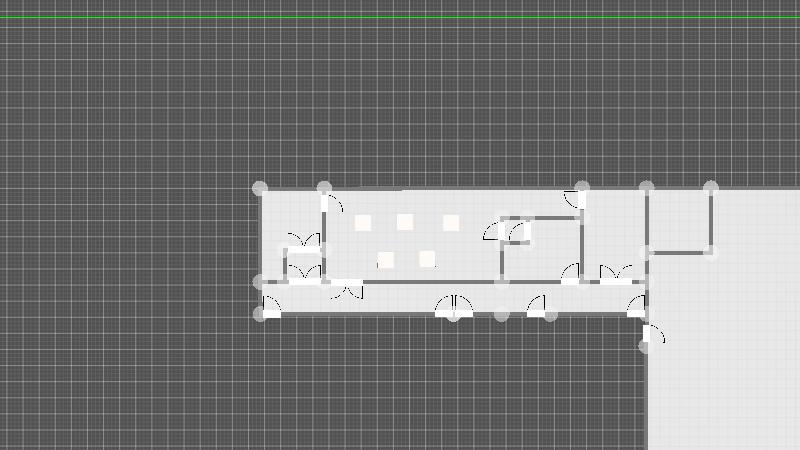Select the door at the top wall's right side
The width and height of the screenshot is (800, 450).
(x=573, y=198)
